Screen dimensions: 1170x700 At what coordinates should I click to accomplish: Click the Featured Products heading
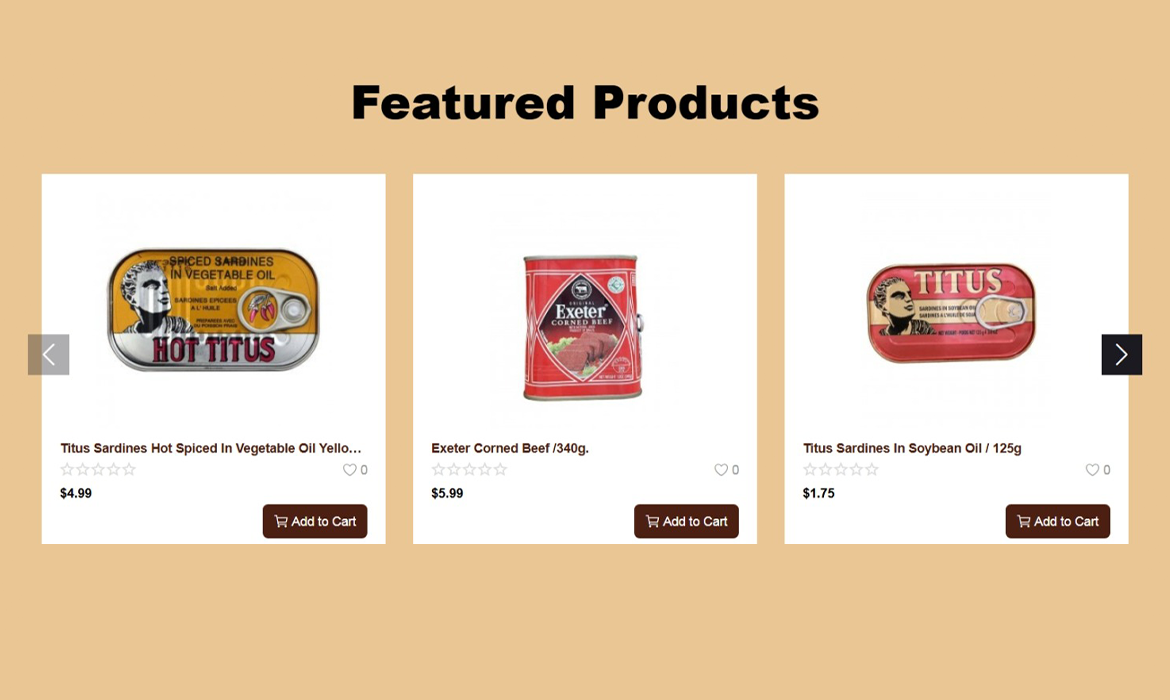[585, 102]
